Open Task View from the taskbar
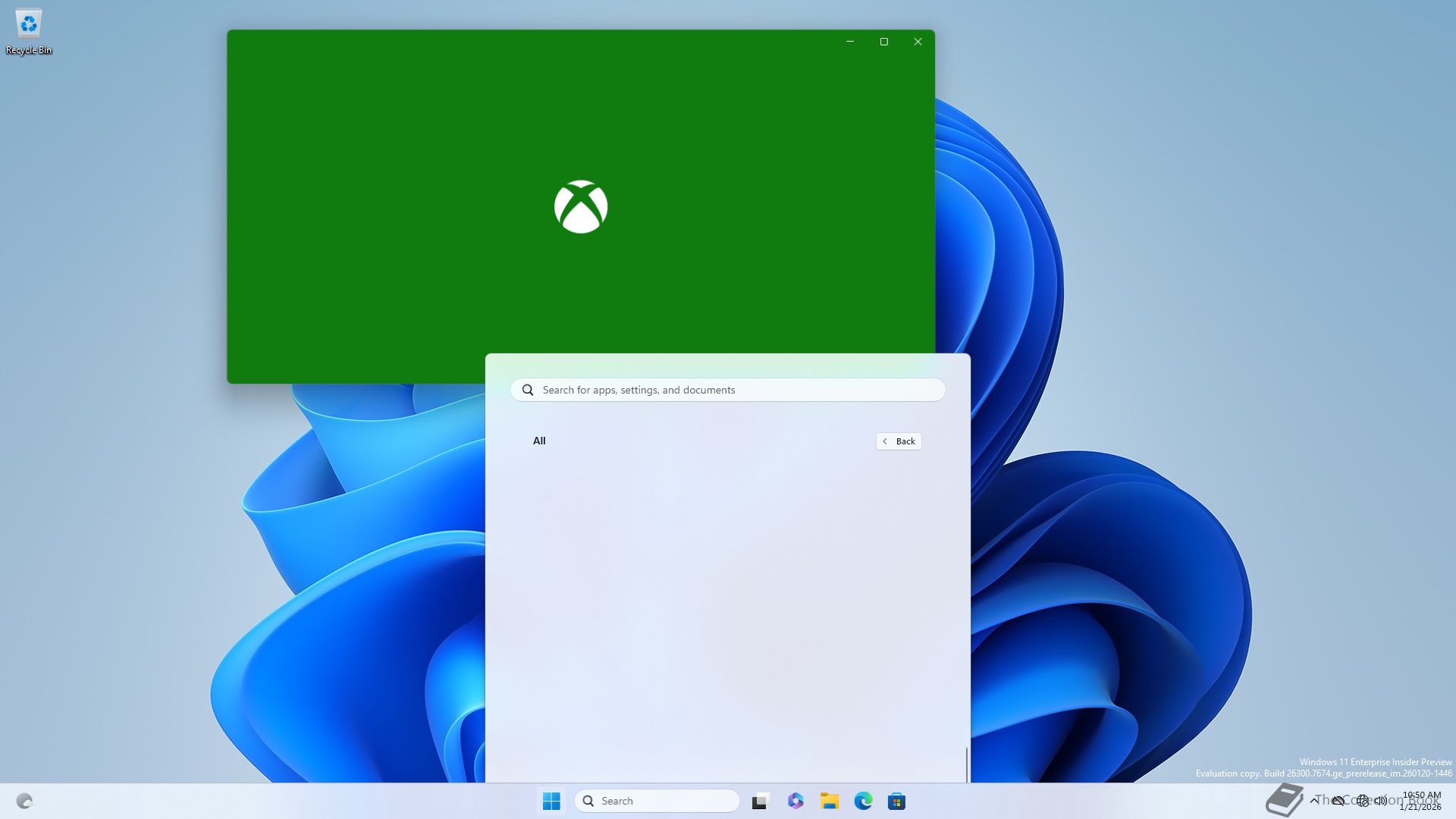This screenshot has width=1456, height=819. pos(760,801)
